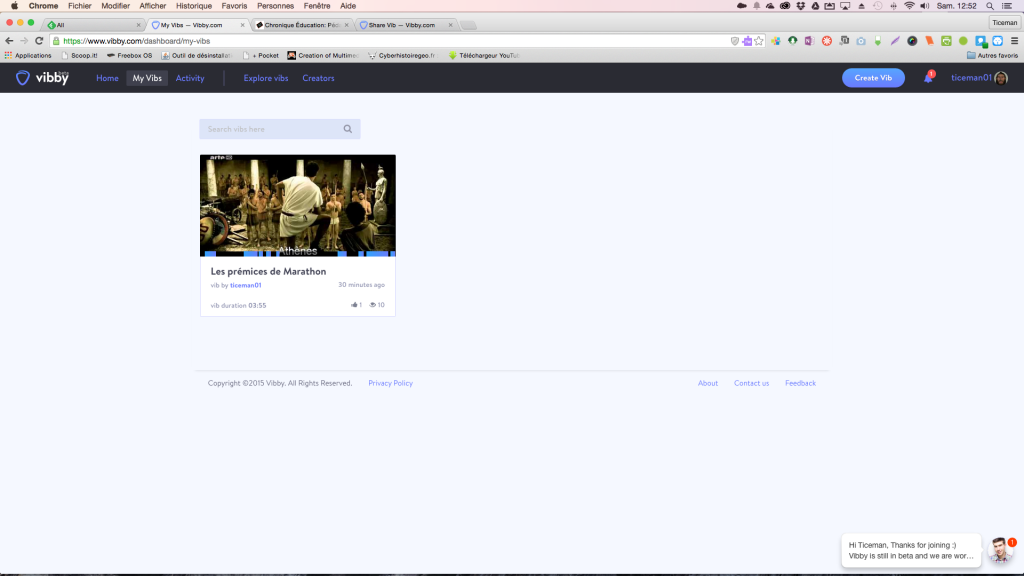This screenshot has height=576, width=1024.
Task: Click the thumbs-up like icon
Action: click(354, 305)
